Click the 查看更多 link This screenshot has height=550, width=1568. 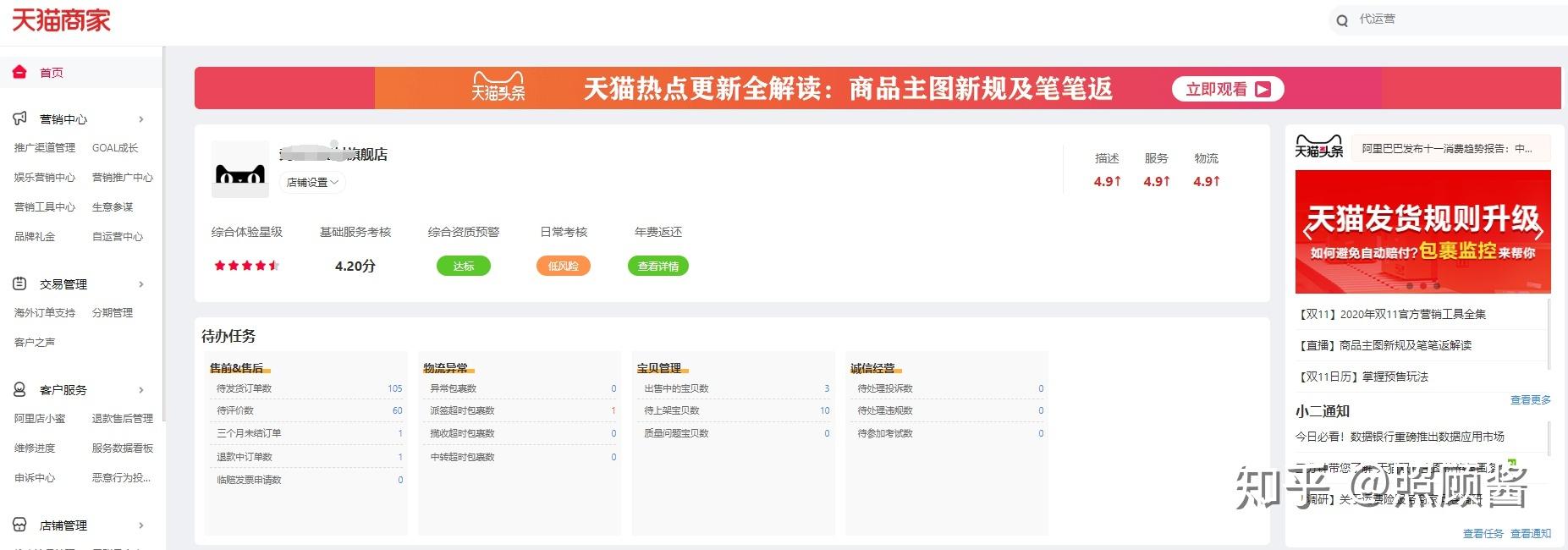pos(1531,400)
